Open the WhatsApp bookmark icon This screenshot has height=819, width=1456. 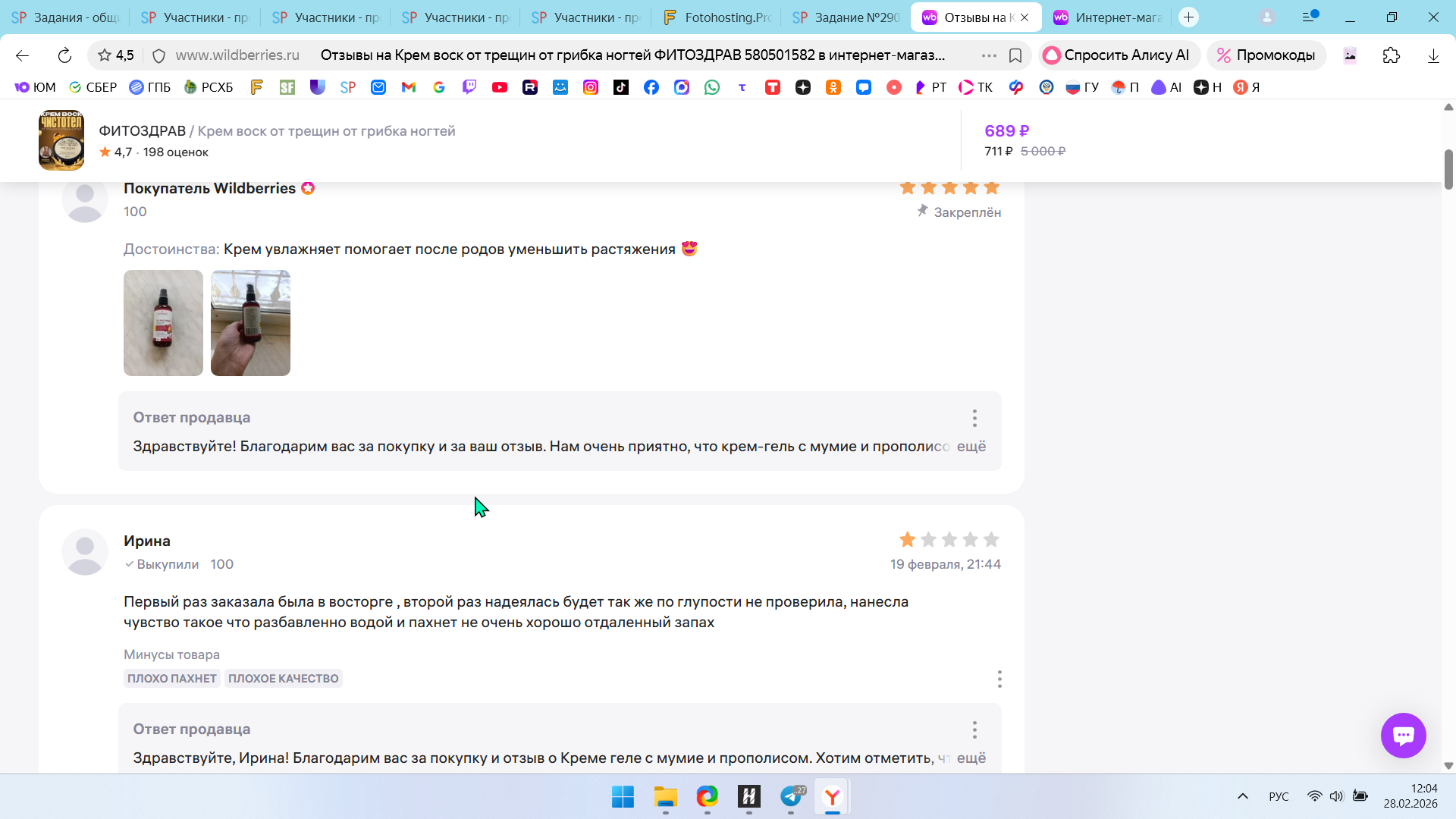pyautogui.click(x=711, y=87)
